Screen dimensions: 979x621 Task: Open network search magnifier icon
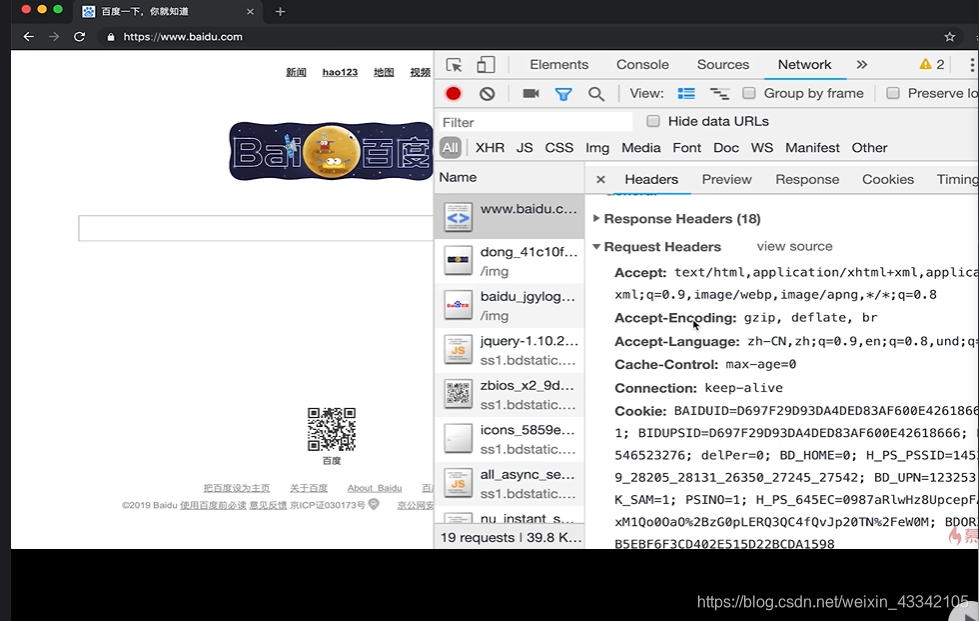(596, 94)
